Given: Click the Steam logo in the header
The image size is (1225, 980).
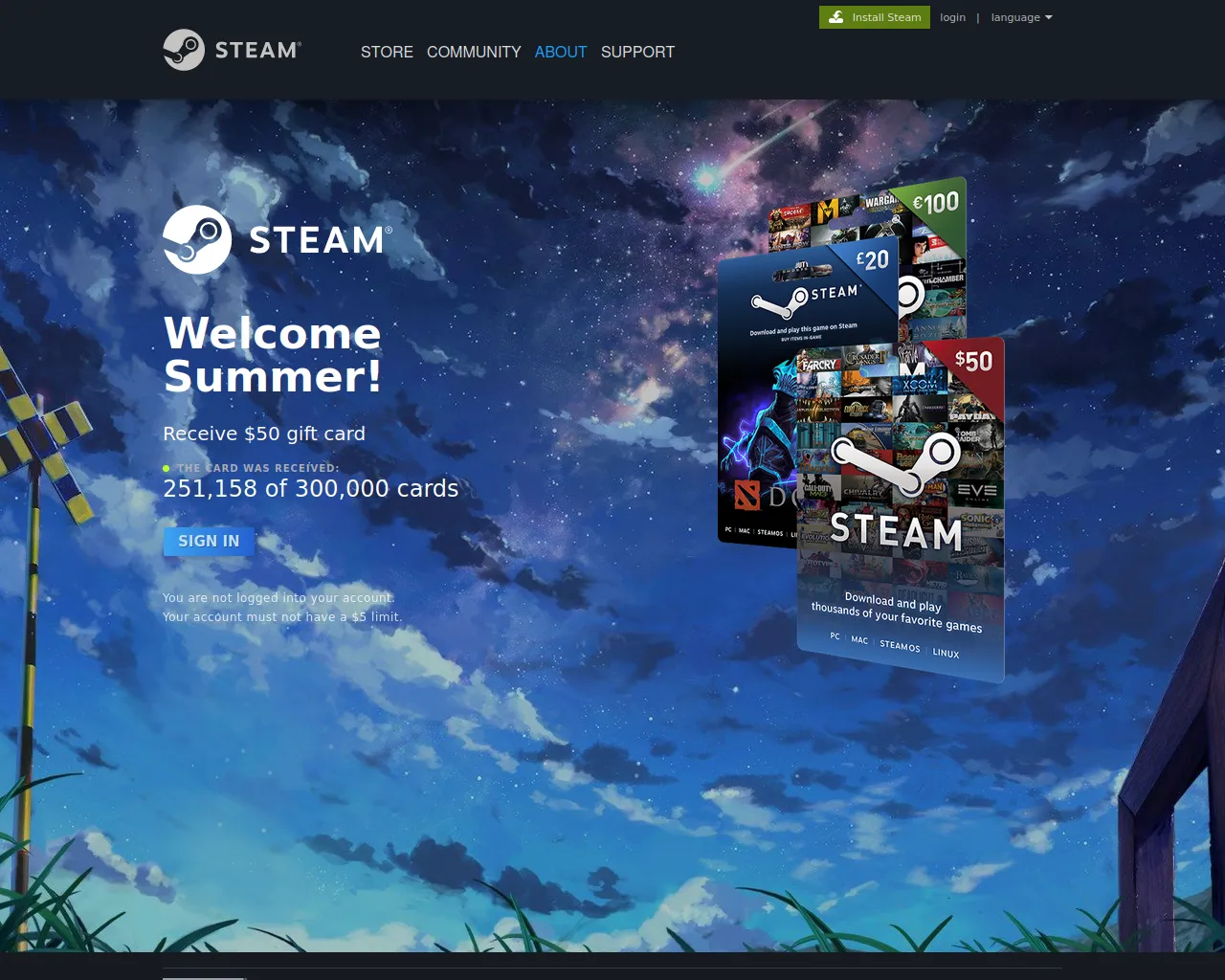Looking at the screenshot, I should [x=233, y=50].
